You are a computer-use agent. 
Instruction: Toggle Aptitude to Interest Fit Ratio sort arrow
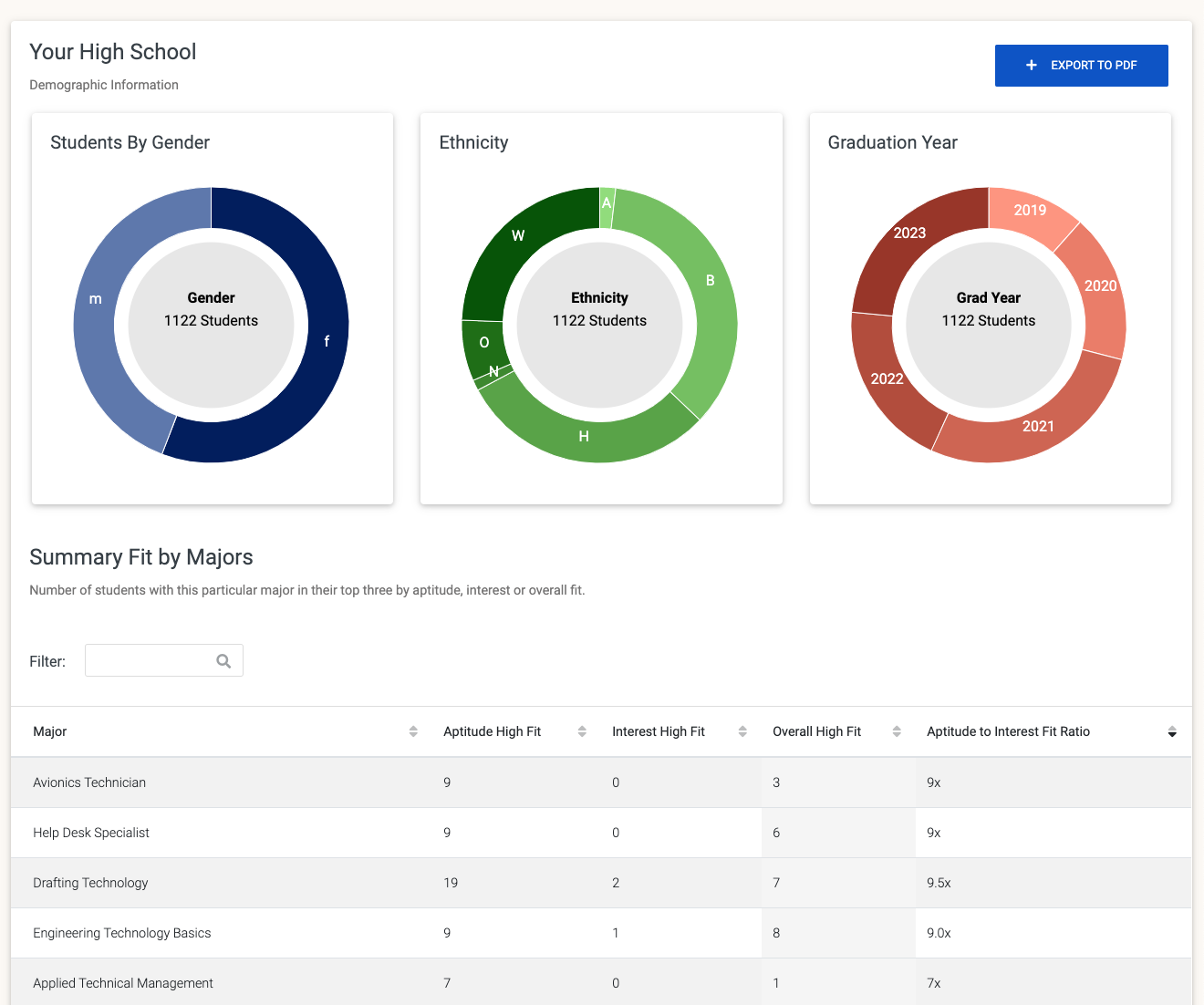[x=1172, y=731]
